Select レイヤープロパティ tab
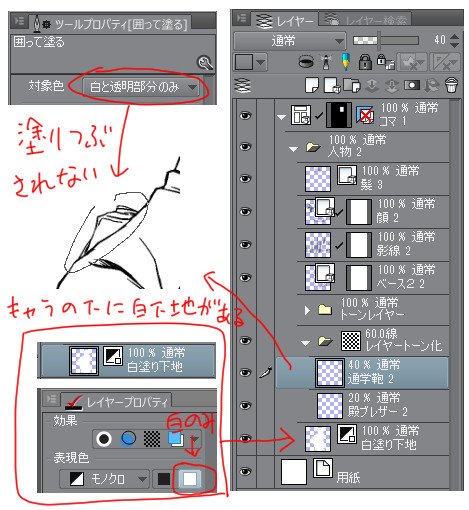 pos(116,402)
